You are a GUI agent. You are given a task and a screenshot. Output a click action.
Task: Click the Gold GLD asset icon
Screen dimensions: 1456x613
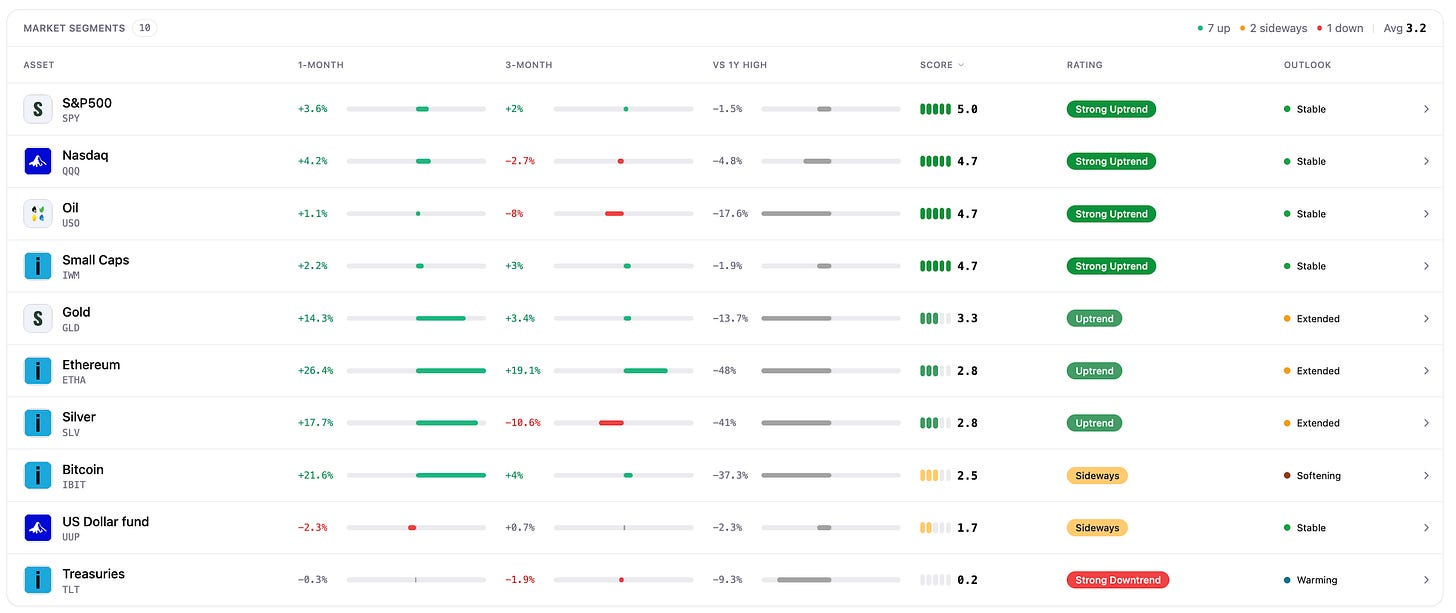pyautogui.click(x=38, y=318)
